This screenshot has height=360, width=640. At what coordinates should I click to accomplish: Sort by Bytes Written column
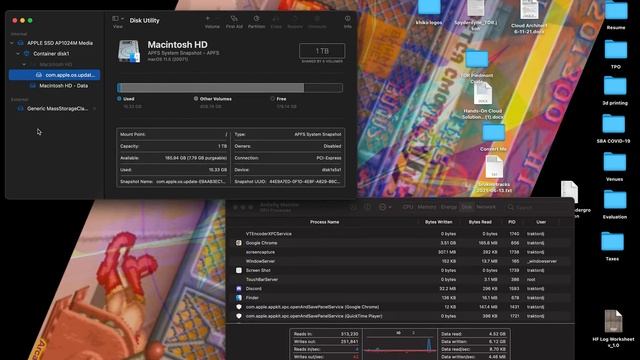tap(438, 222)
